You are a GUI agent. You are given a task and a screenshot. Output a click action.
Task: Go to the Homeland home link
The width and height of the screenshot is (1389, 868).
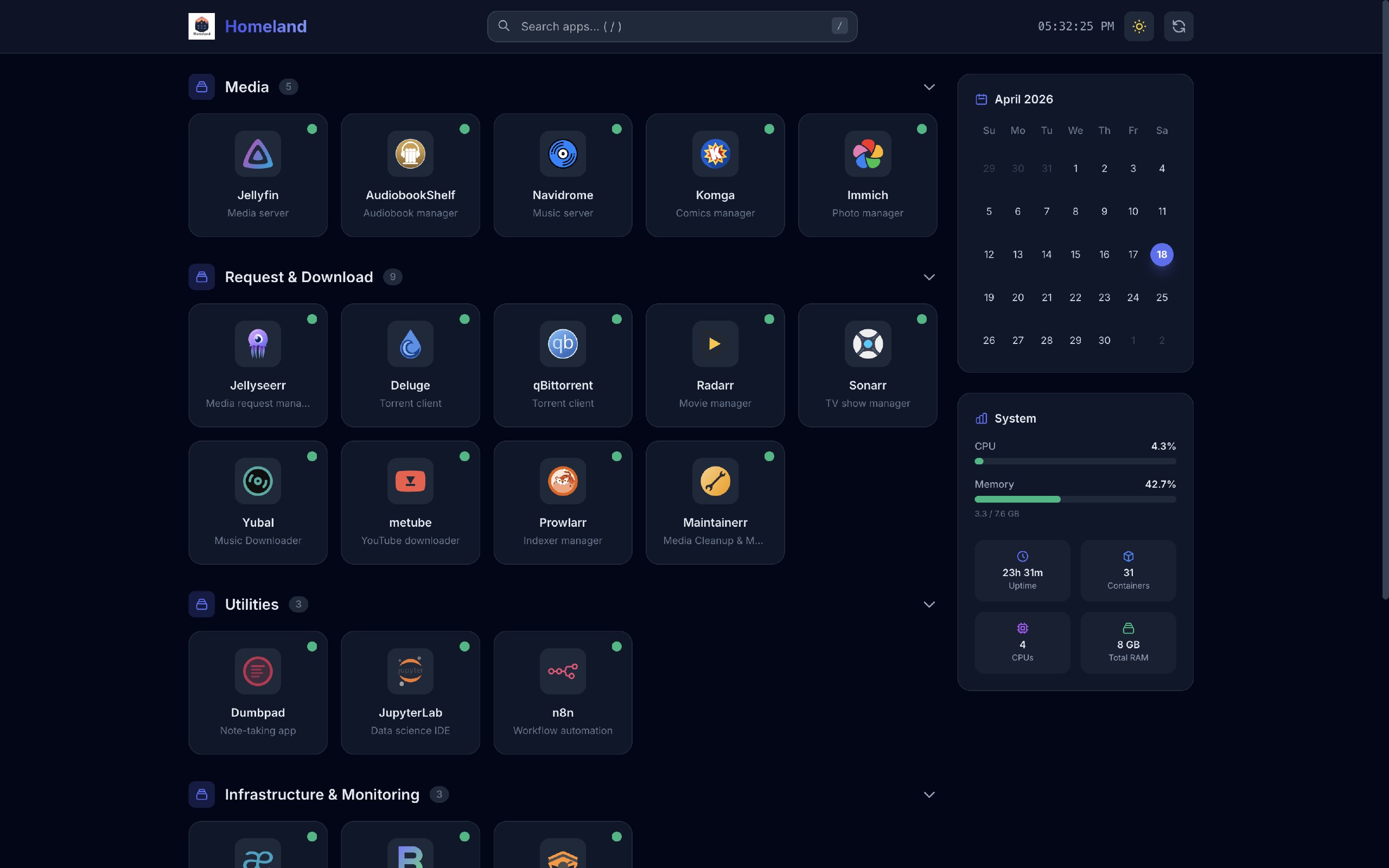pyautogui.click(x=266, y=27)
